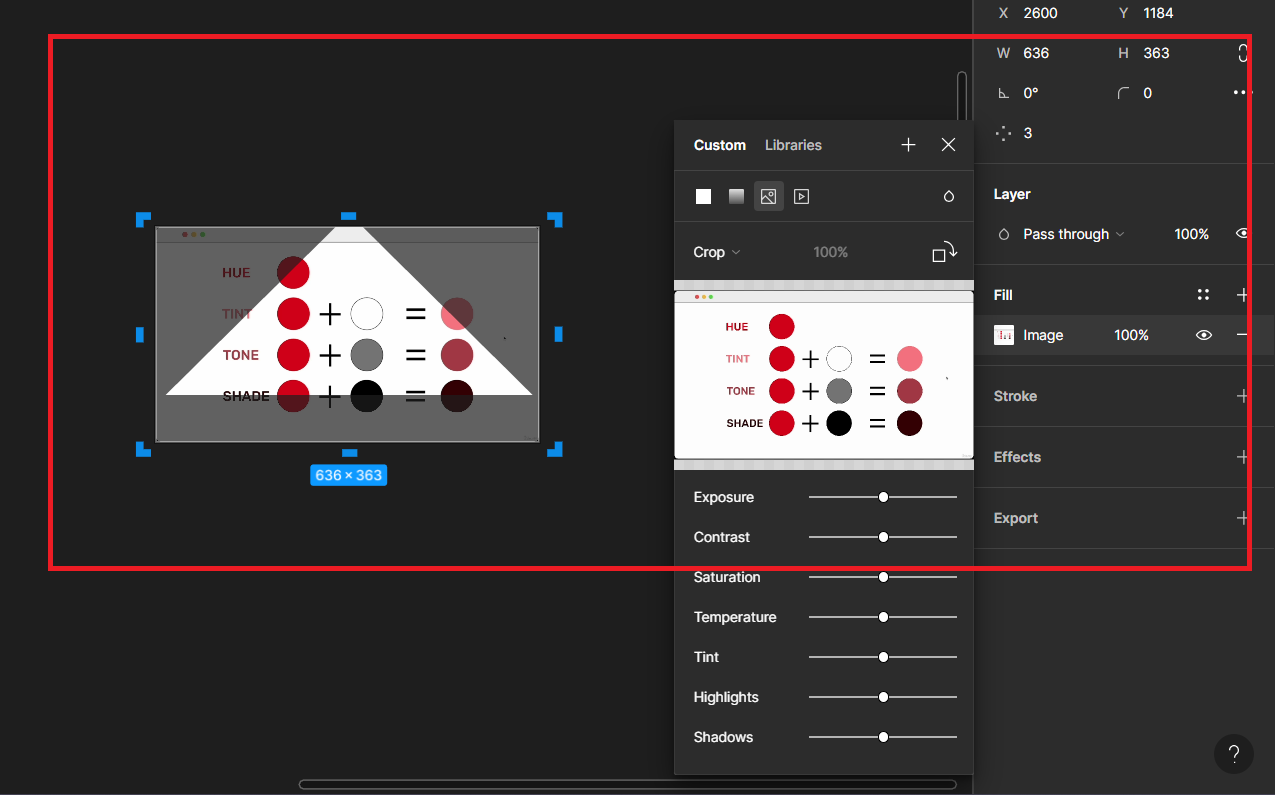Click the top-left crop handle on canvas
Image resolution: width=1275 pixels, height=795 pixels.
tap(143, 219)
